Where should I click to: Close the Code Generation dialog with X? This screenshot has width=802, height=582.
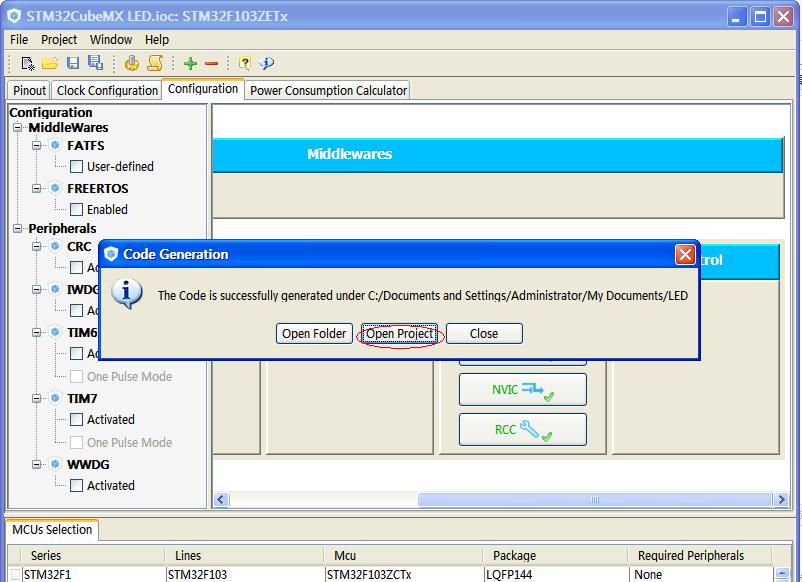[x=685, y=254]
